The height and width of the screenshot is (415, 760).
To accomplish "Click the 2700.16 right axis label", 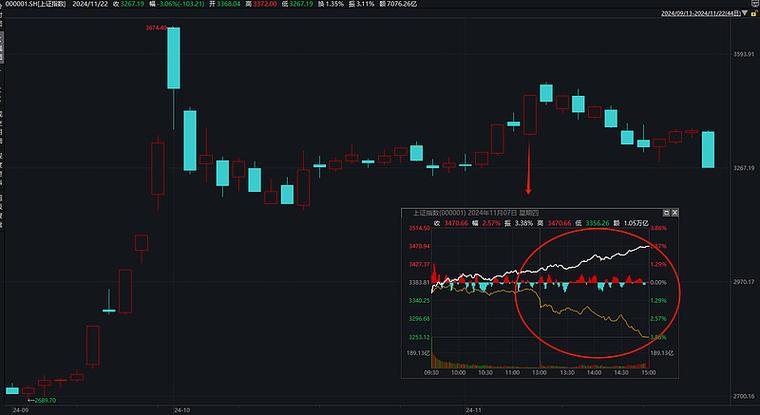I will tap(744, 396).
